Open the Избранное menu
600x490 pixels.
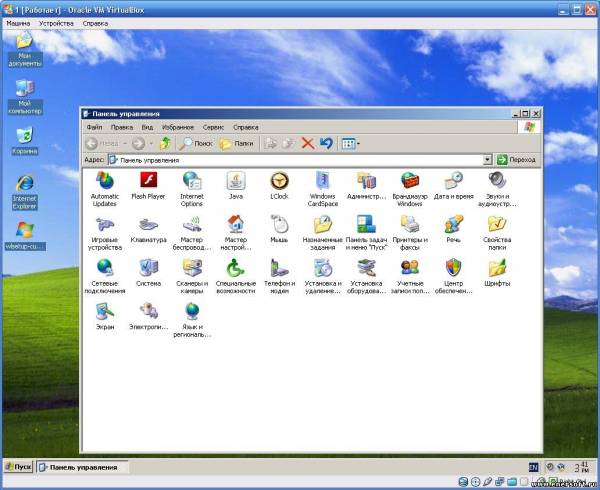178,127
